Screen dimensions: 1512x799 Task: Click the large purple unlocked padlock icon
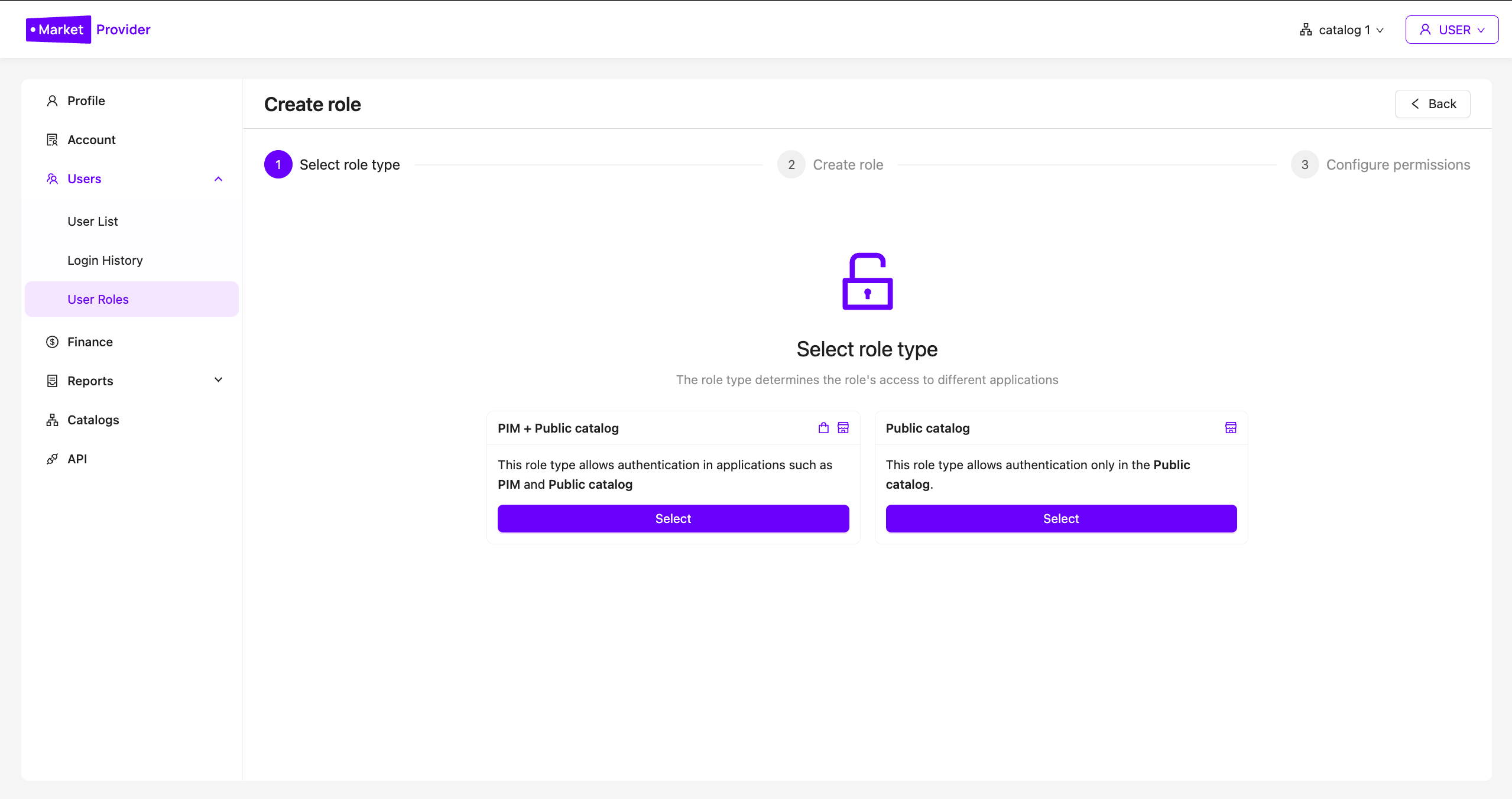pyautogui.click(x=867, y=282)
